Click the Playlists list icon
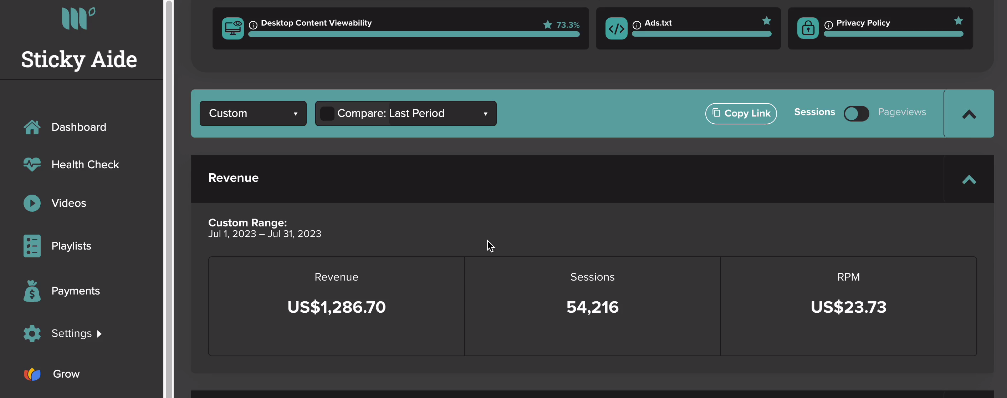Screen dimensions: 1007x398 [32, 246]
